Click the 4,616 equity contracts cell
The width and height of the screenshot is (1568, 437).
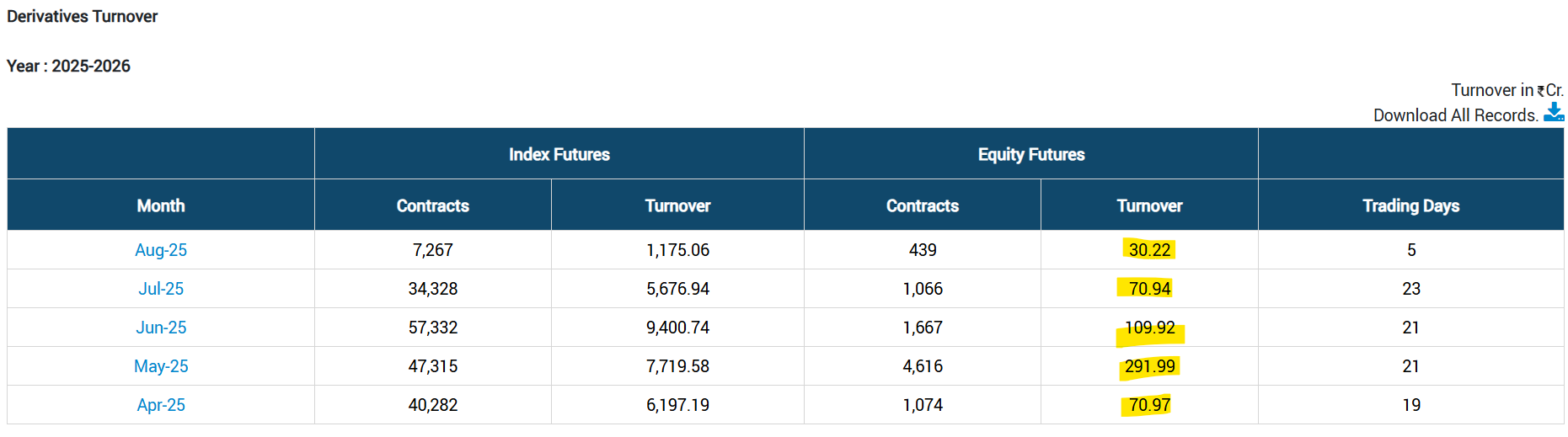tap(922, 366)
